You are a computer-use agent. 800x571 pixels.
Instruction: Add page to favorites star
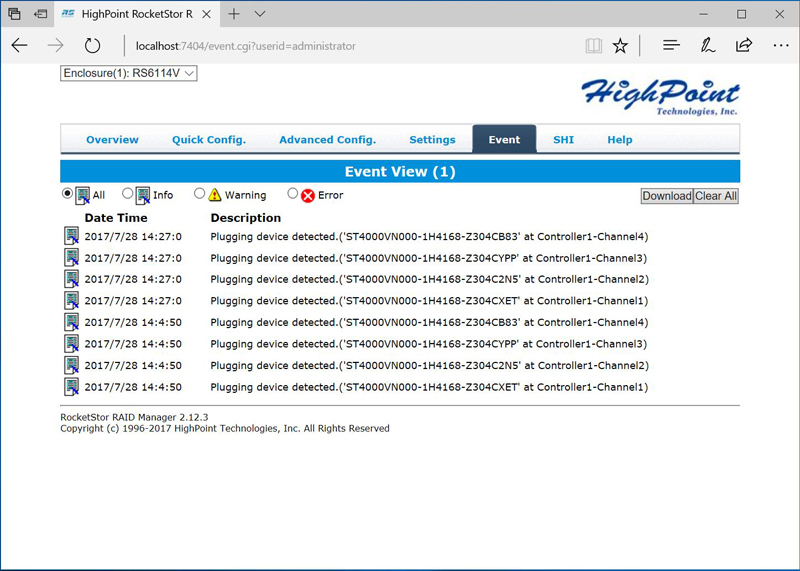tap(620, 46)
